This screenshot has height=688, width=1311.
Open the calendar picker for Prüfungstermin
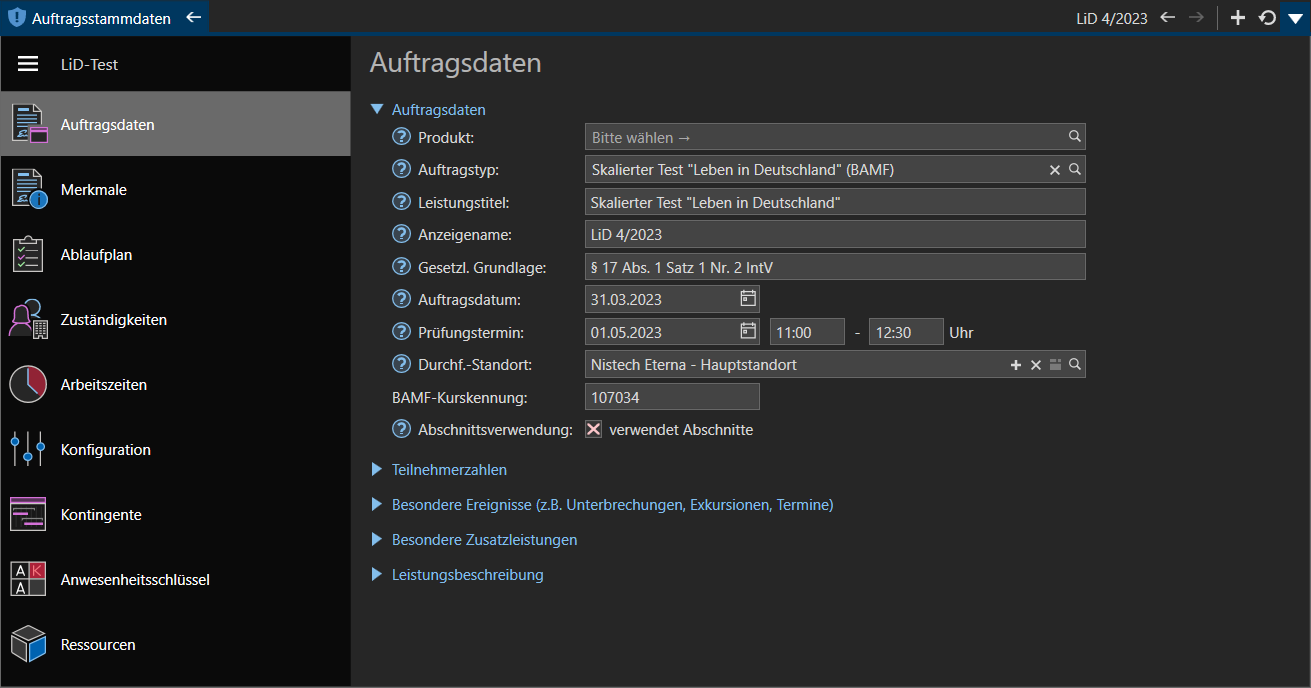point(747,331)
